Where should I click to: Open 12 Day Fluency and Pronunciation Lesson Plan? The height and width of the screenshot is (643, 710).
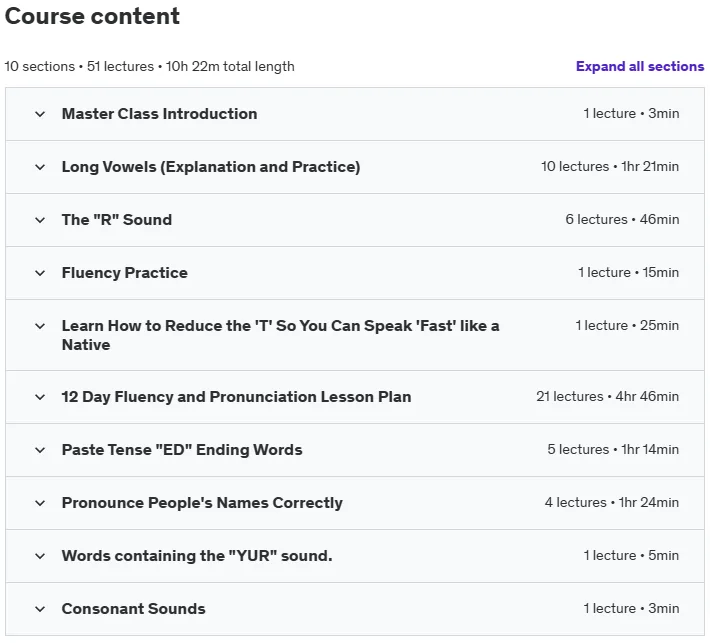236,397
